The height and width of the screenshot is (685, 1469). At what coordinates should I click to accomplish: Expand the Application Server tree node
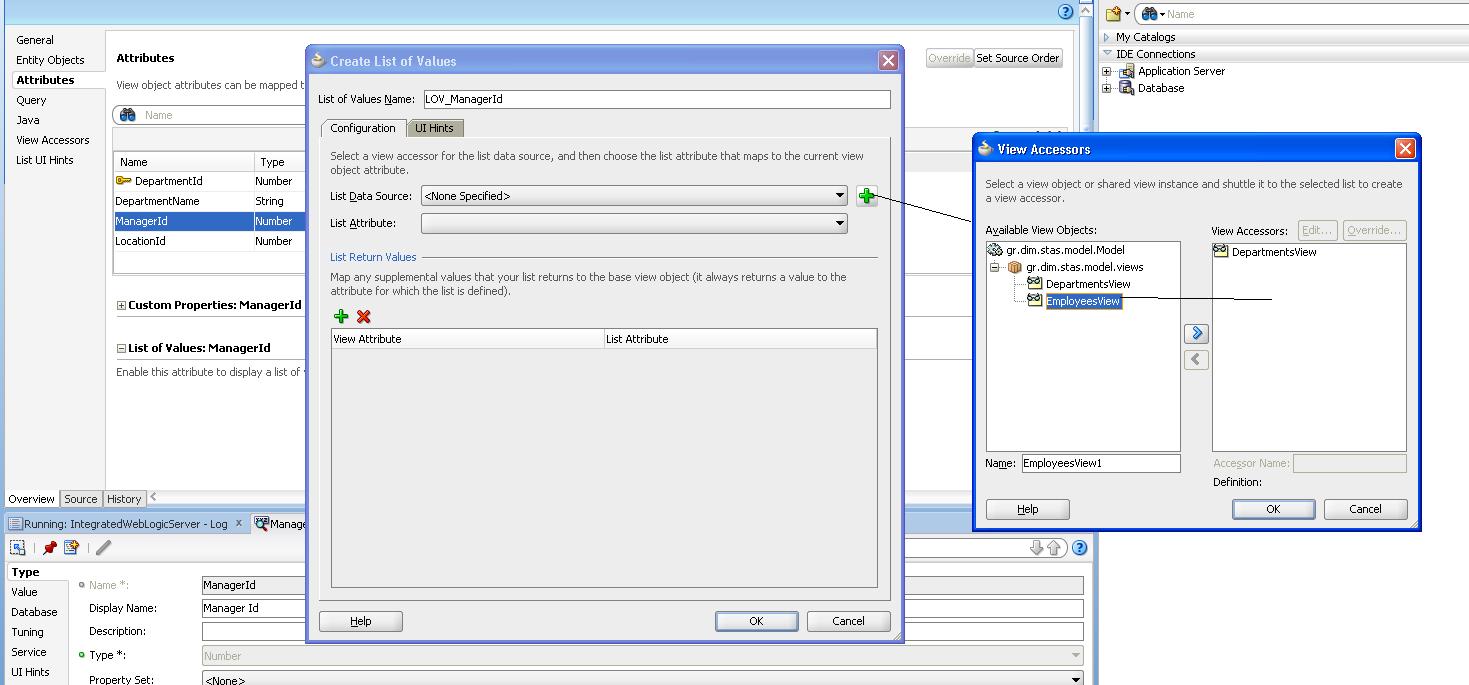point(1104,70)
